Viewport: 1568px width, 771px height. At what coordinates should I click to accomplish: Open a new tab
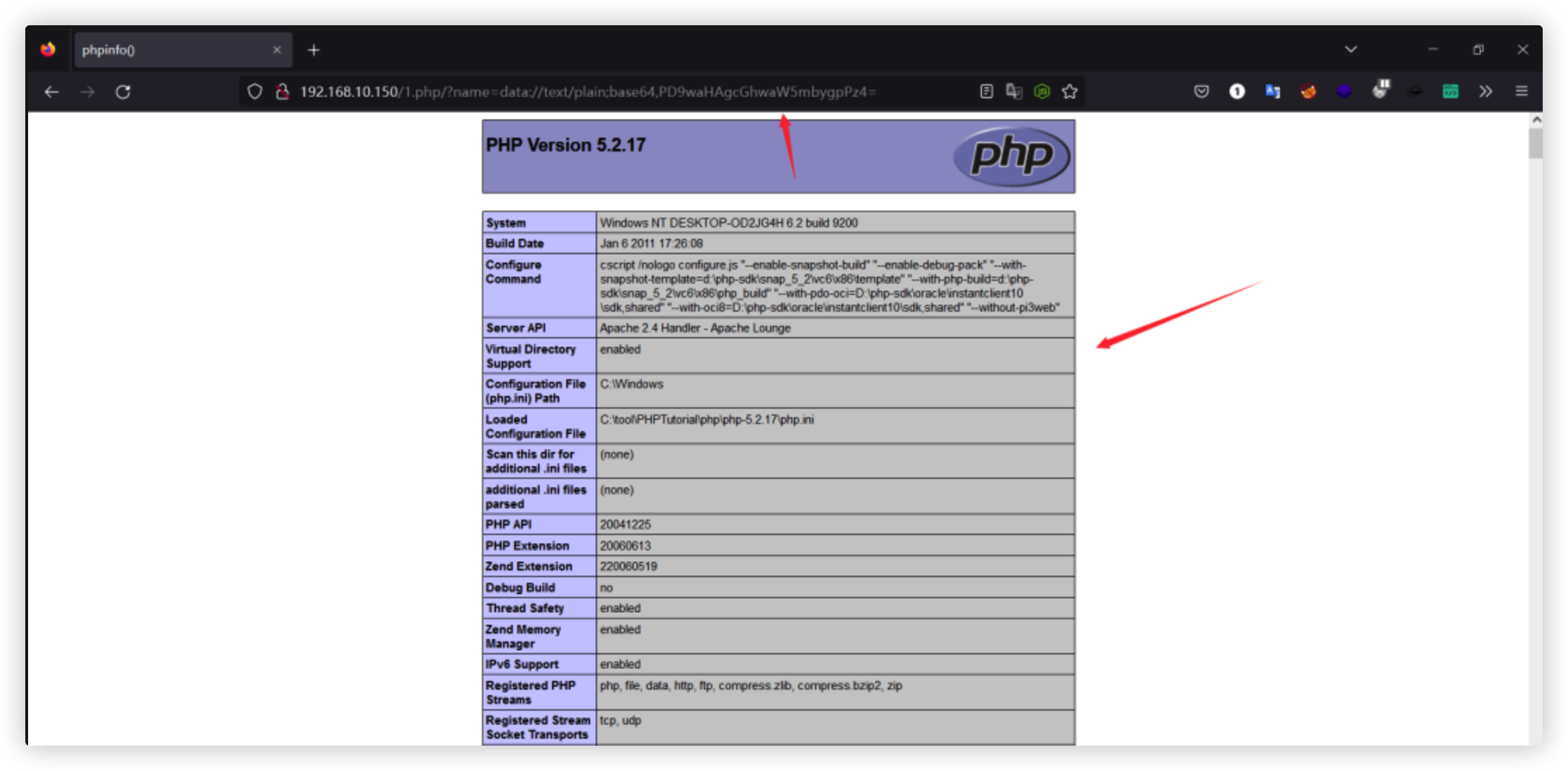click(313, 50)
